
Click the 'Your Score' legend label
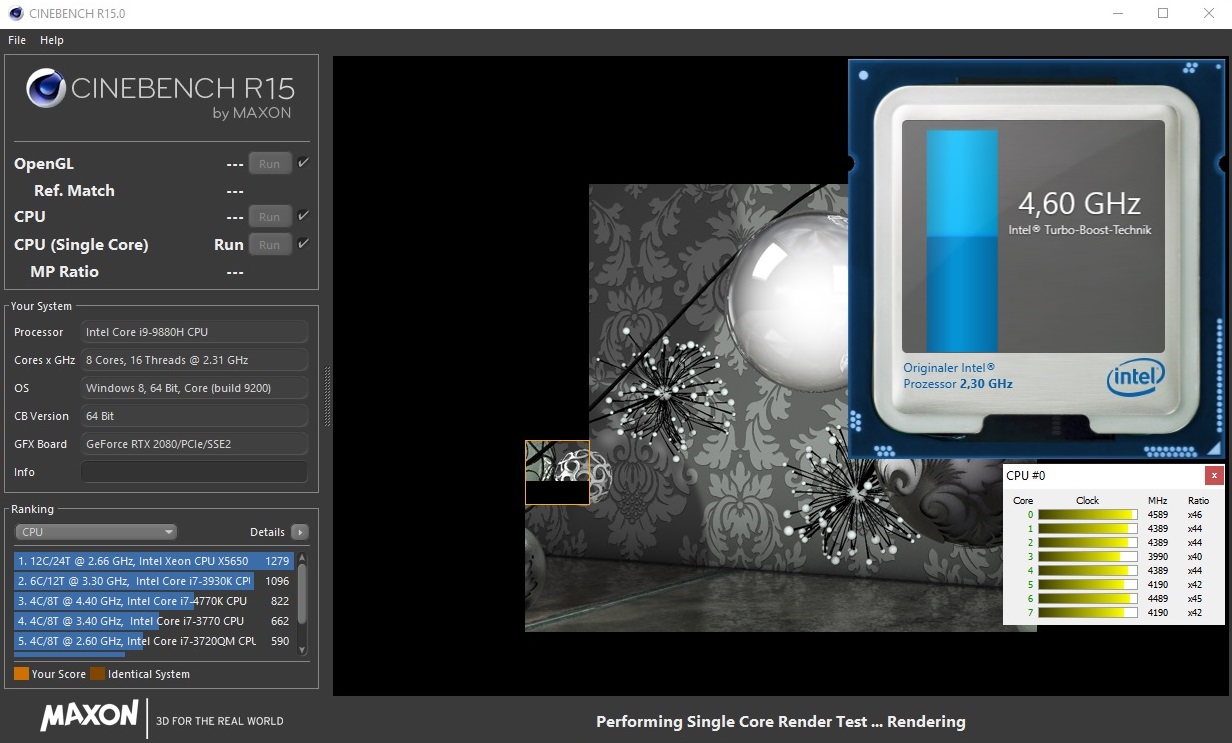tap(59, 674)
